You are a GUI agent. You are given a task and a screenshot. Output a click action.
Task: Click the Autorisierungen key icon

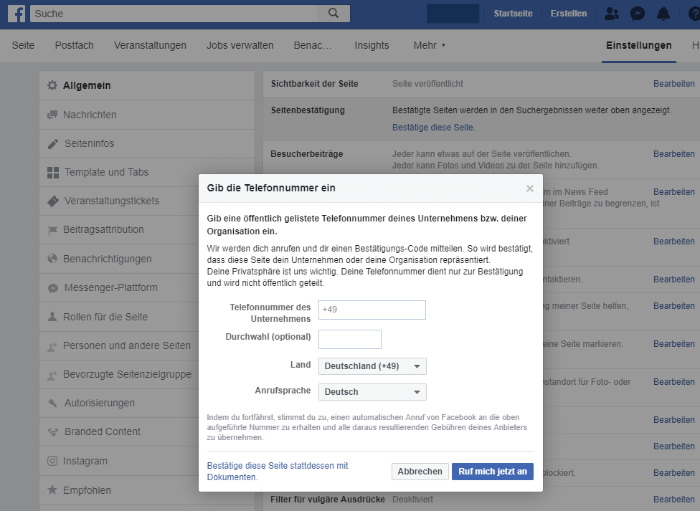[x=53, y=403]
